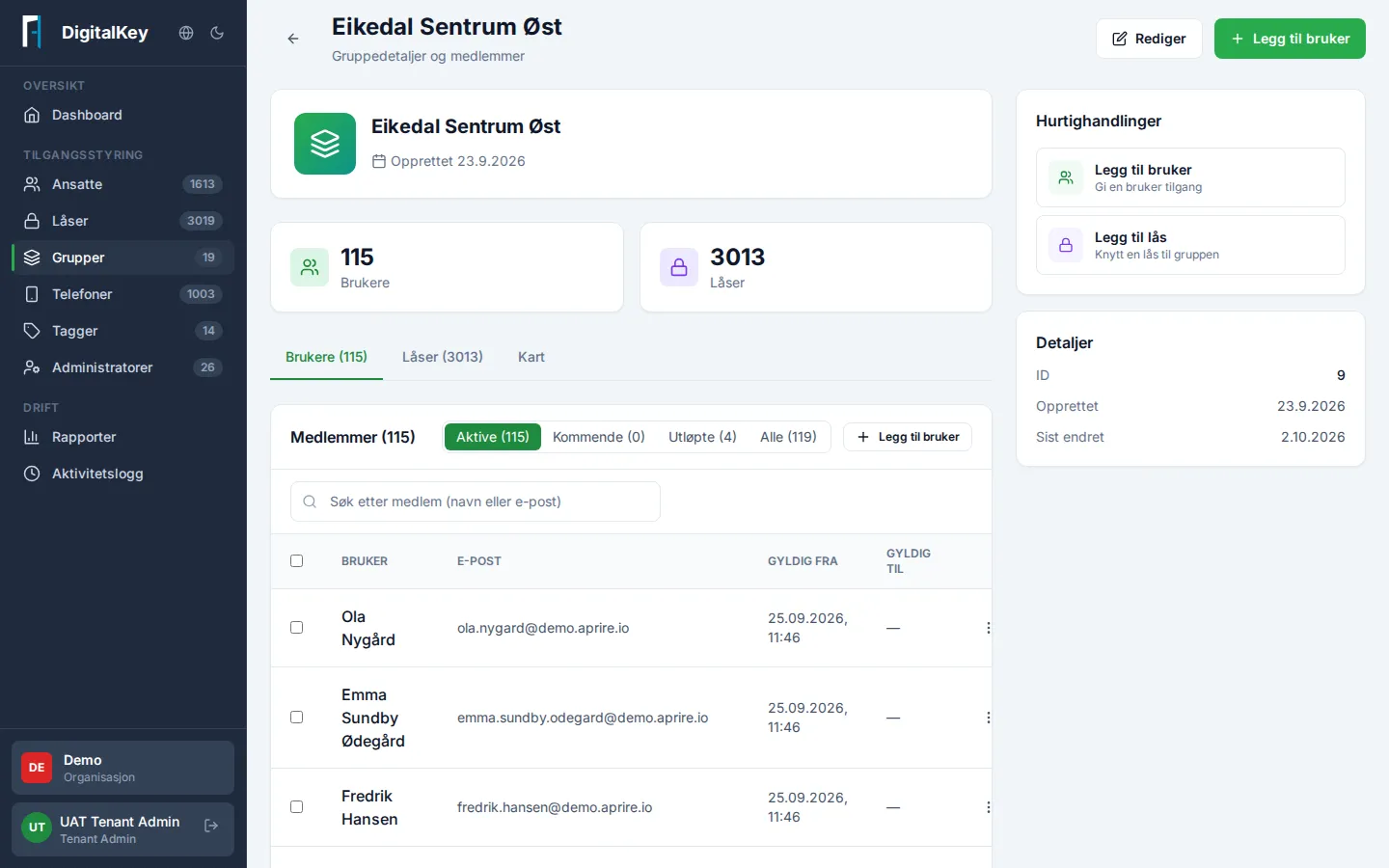Switch to the Låser (3013) tab

coord(442,357)
